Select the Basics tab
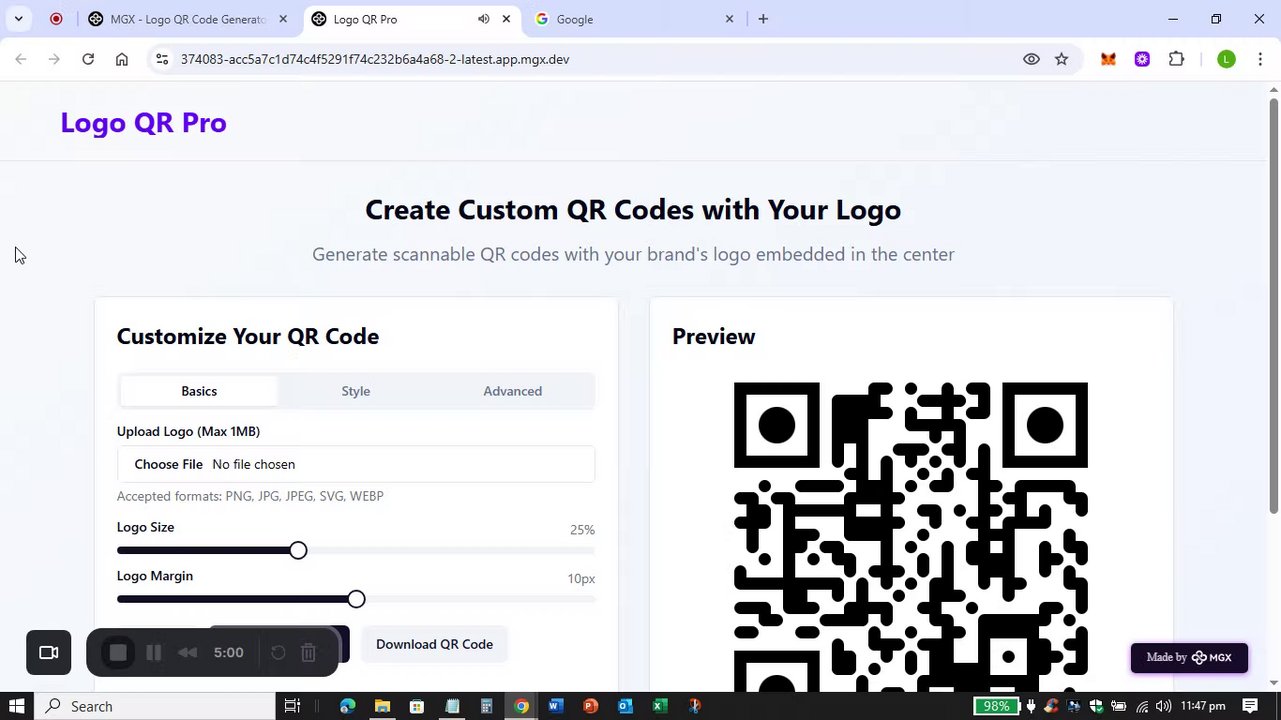The image size is (1281, 720). click(199, 391)
